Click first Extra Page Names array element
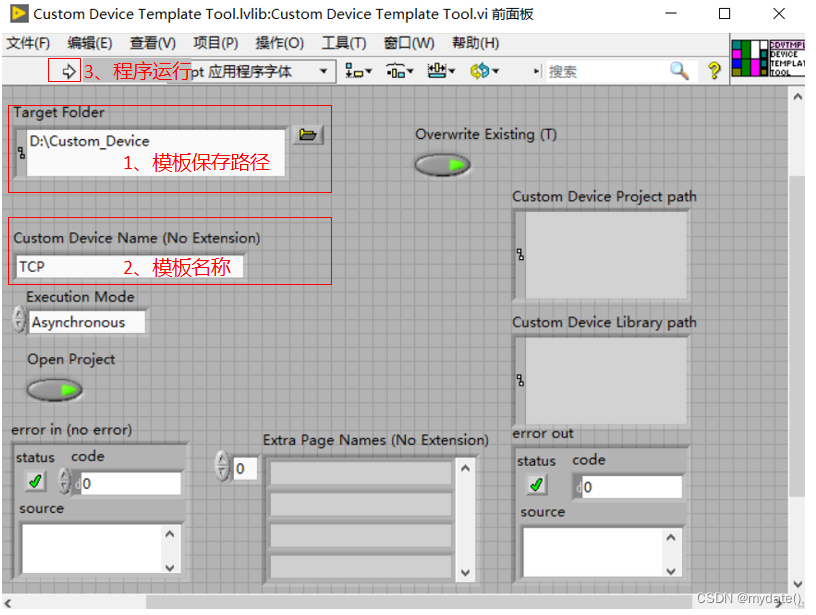The width and height of the screenshot is (816, 615). tap(361, 473)
